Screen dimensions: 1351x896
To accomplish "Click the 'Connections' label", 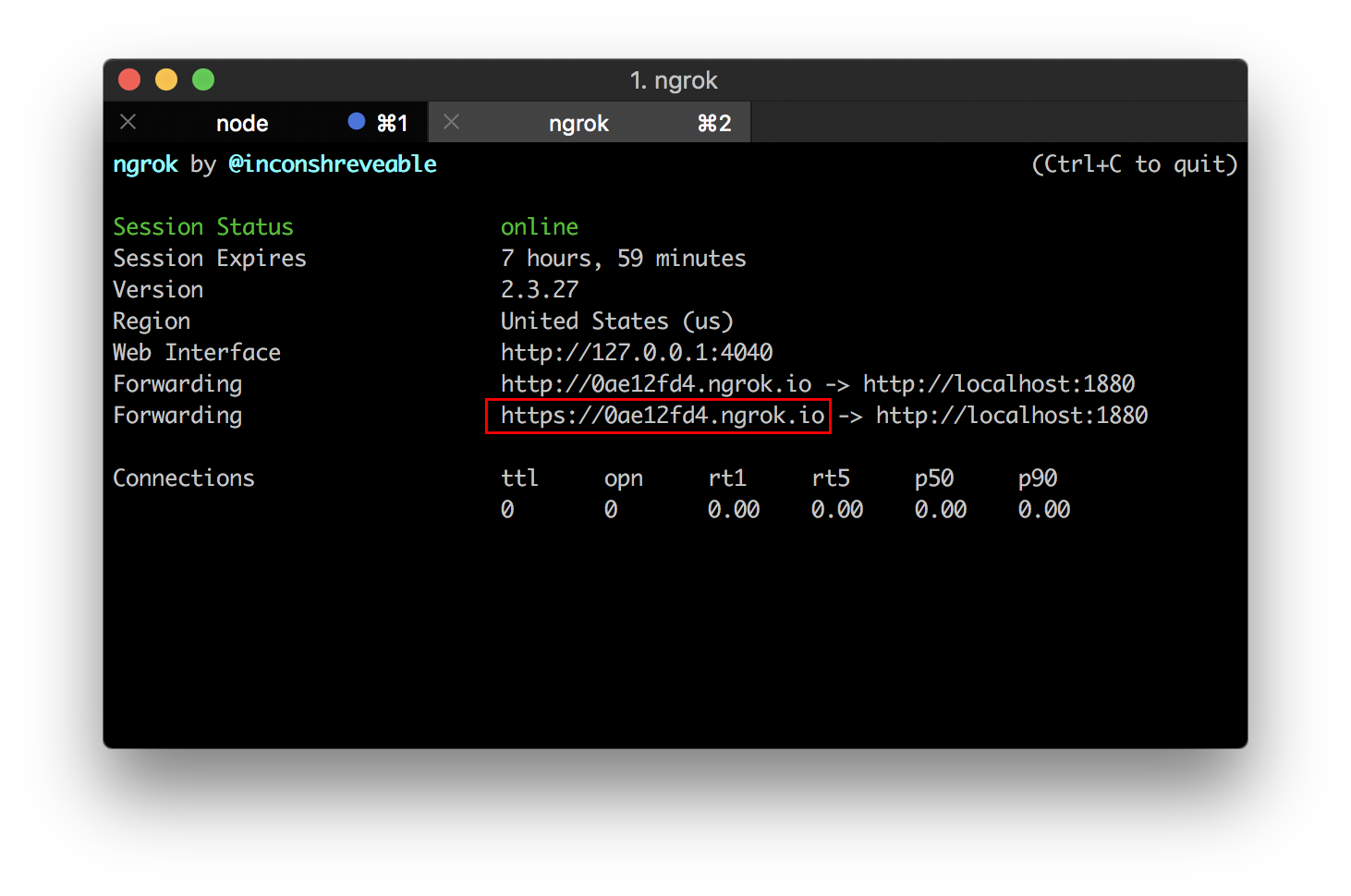I will 184,478.
